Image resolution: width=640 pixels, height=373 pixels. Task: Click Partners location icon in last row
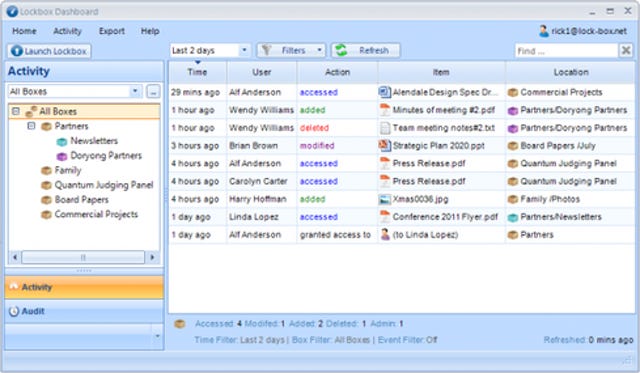(513, 235)
